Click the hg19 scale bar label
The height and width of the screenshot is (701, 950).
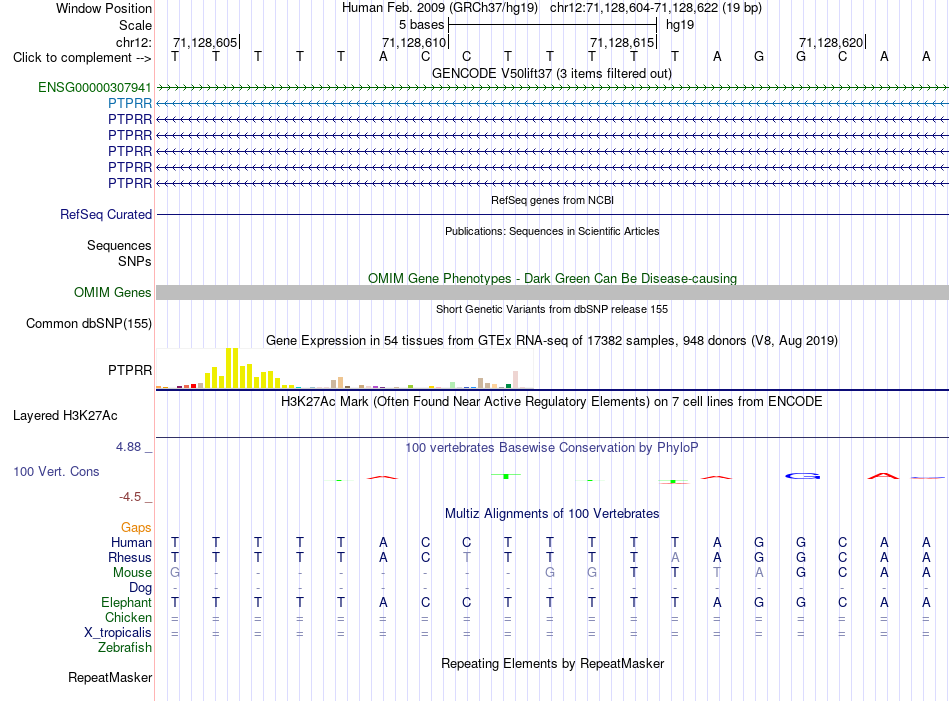pos(680,25)
